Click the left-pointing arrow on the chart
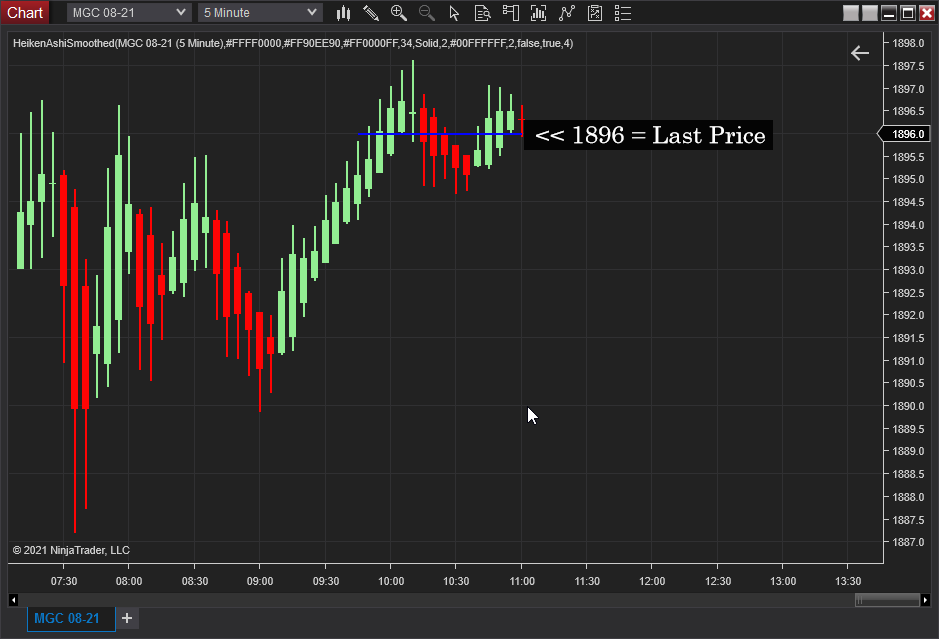The height and width of the screenshot is (639, 939). [860, 53]
